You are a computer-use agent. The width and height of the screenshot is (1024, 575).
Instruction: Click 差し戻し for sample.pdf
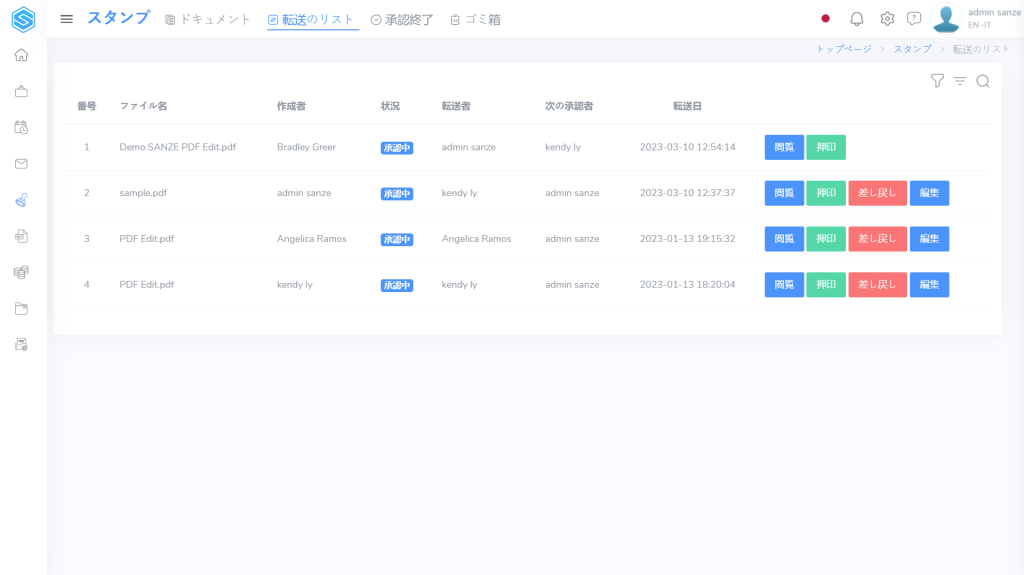click(878, 193)
